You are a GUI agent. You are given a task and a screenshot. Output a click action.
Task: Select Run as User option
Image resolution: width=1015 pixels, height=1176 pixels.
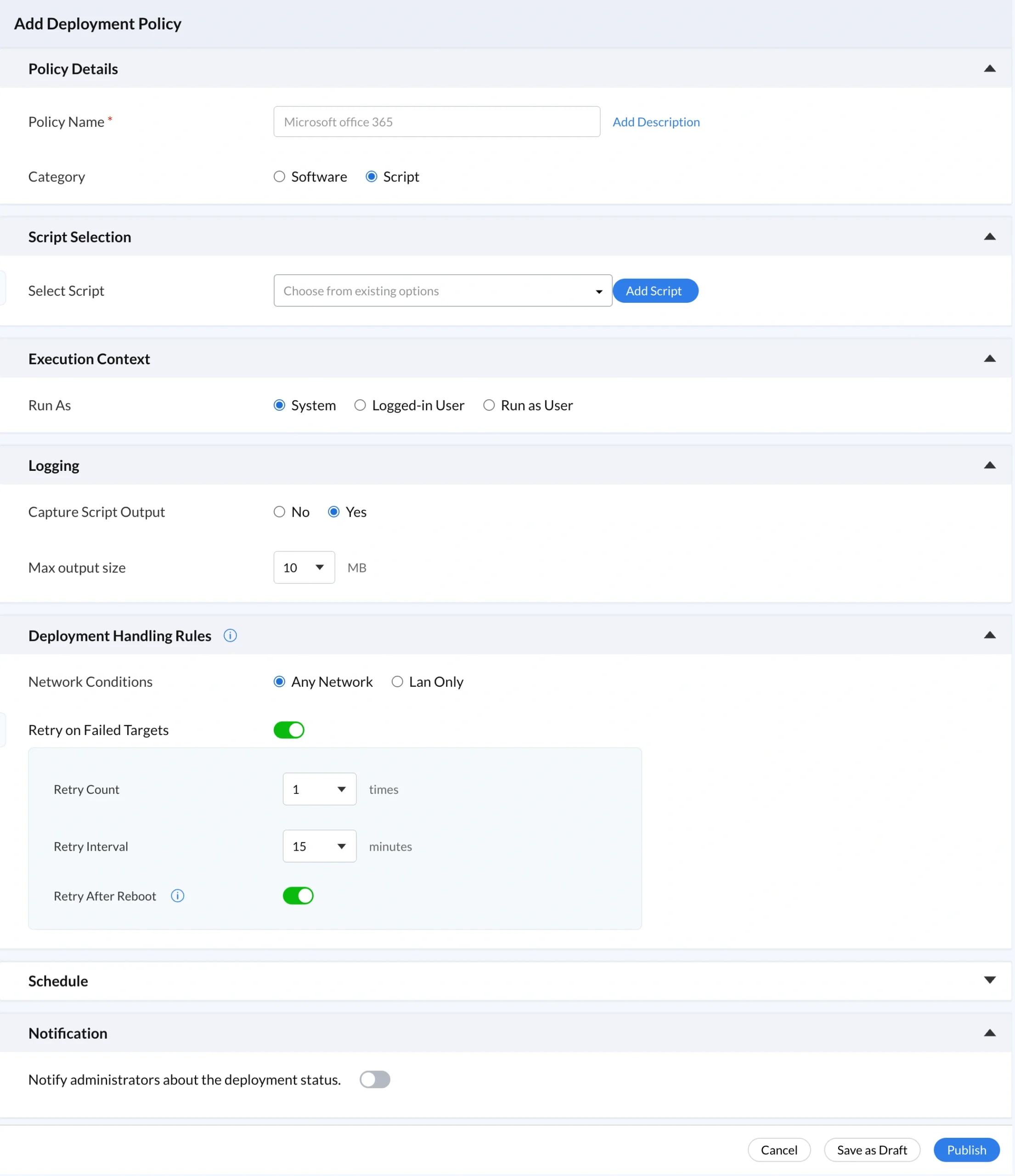click(489, 405)
